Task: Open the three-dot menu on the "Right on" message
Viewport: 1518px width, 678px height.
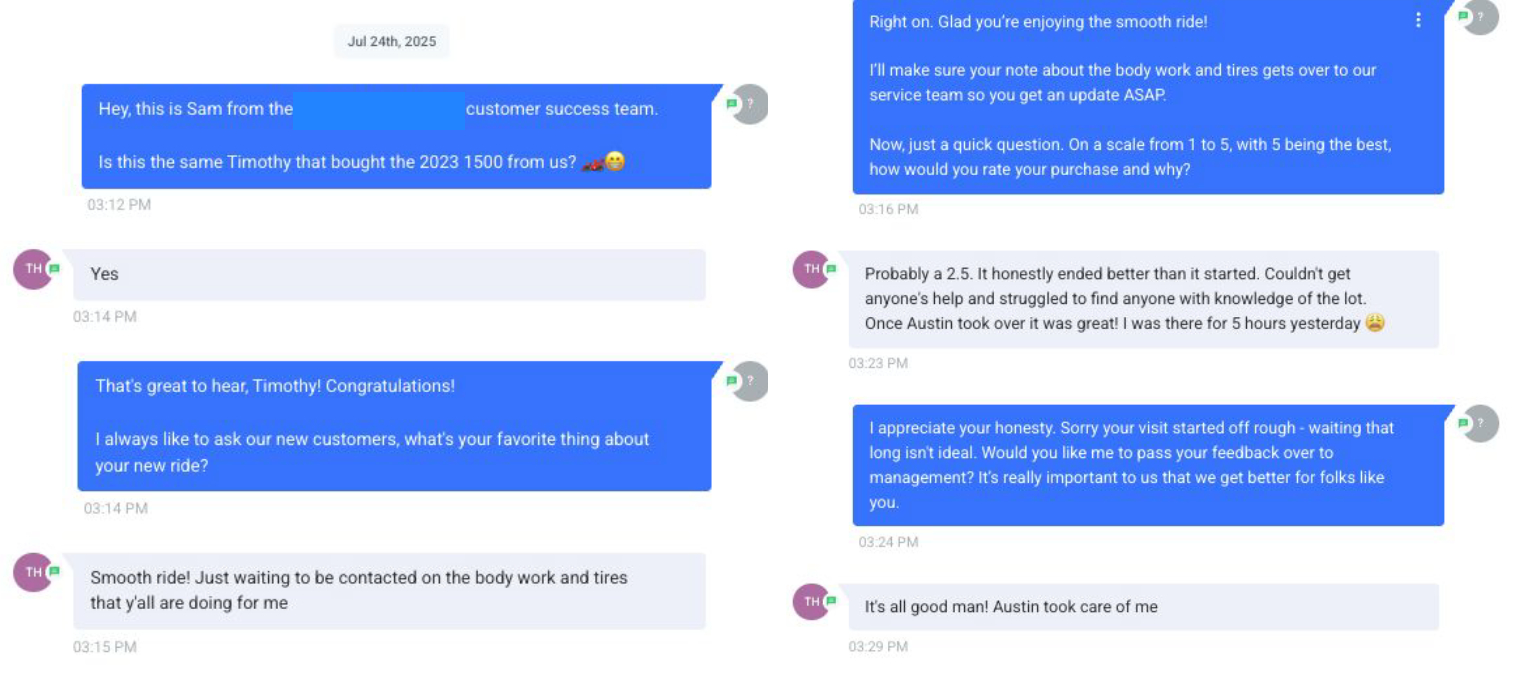Action: (1417, 20)
